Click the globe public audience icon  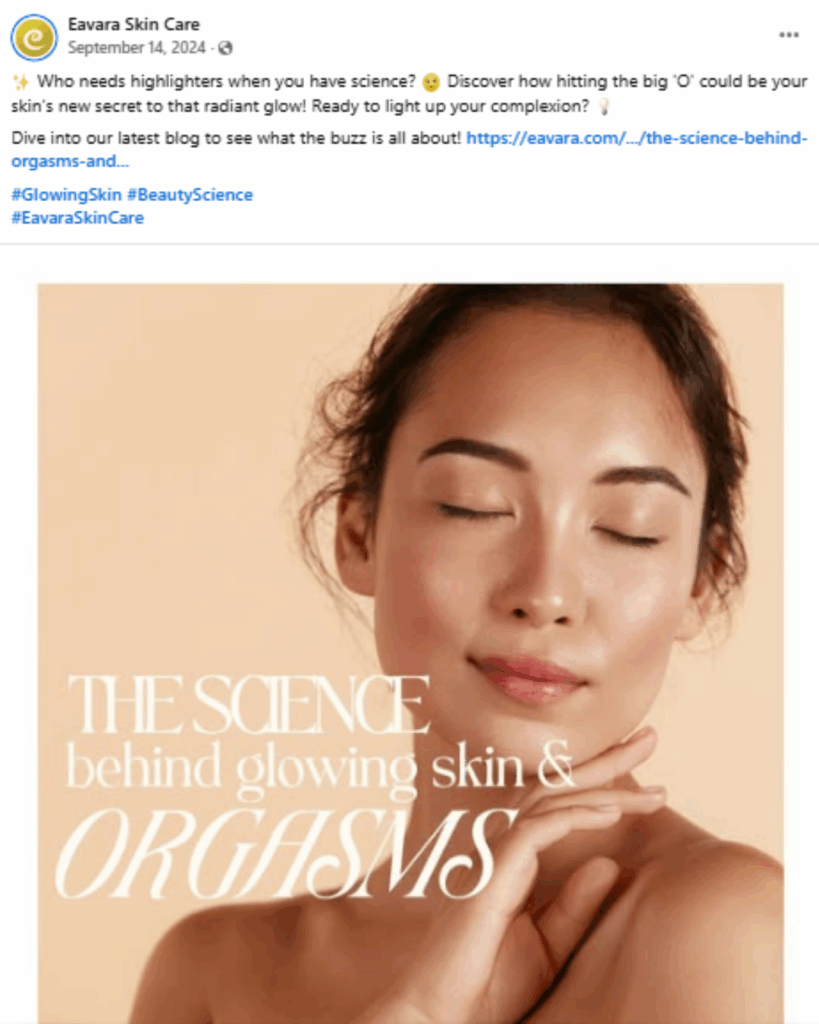pyautogui.click(x=225, y=48)
